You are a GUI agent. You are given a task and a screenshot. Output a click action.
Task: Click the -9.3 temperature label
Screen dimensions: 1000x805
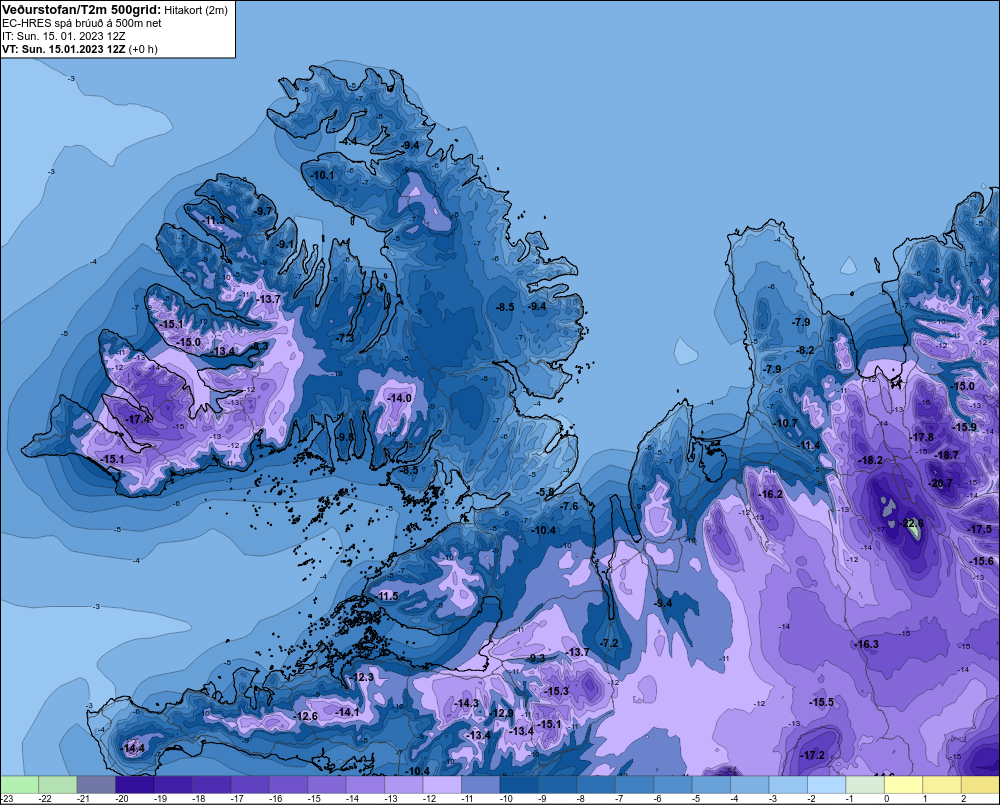[537, 658]
